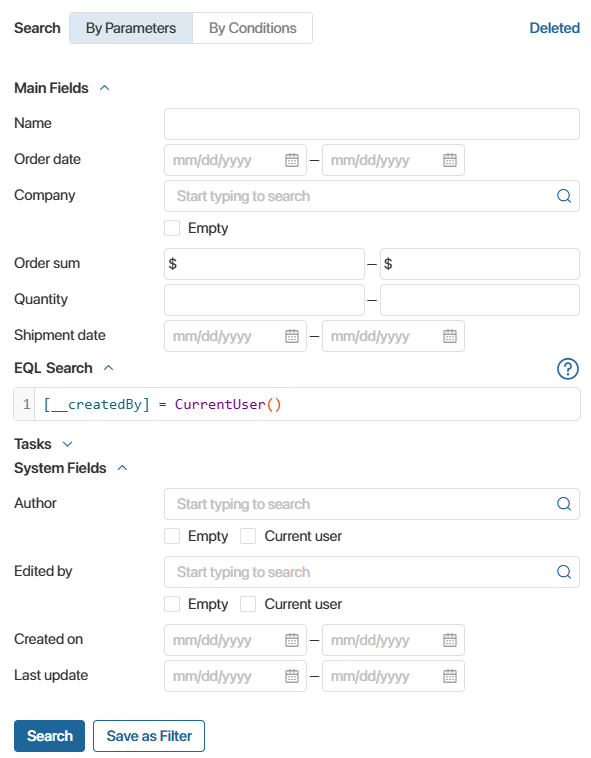Click Save as Filter button
The image size is (591, 758).
pos(149,736)
